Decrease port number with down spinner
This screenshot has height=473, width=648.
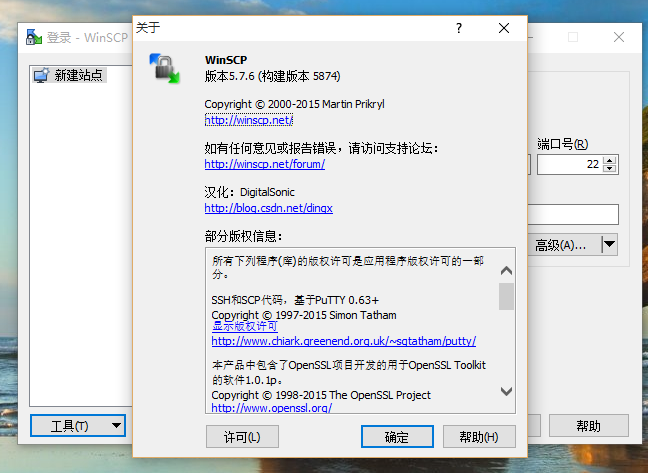click(x=610, y=169)
